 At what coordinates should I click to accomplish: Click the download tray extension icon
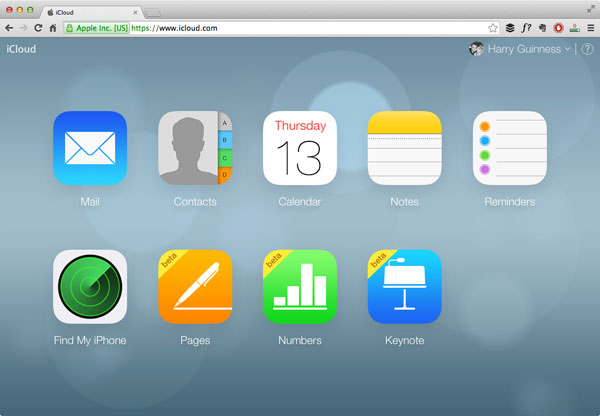tap(574, 28)
